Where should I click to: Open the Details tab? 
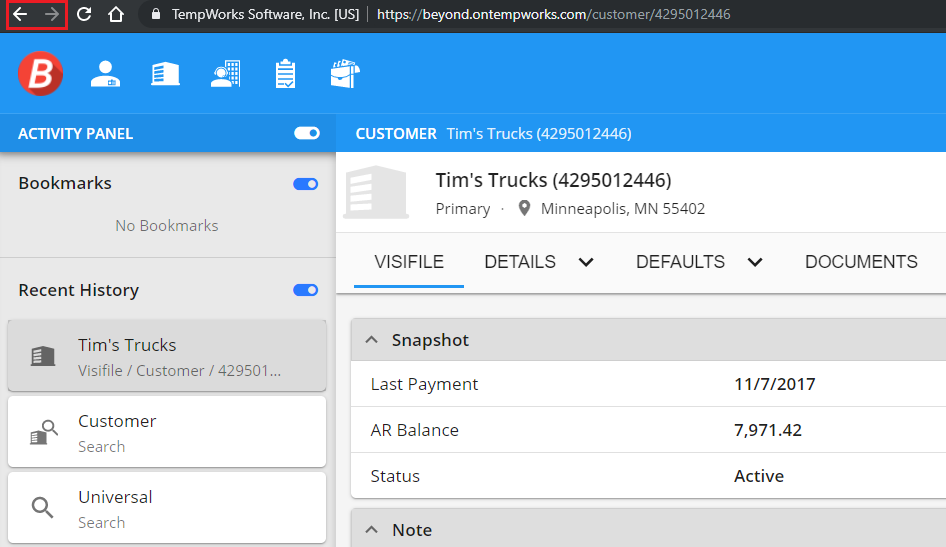point(520,262)
